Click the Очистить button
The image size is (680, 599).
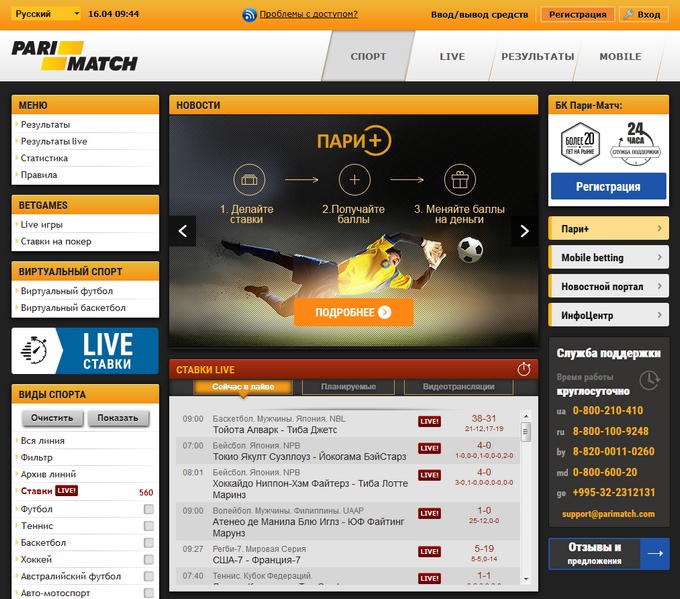[x=52, y=418]
